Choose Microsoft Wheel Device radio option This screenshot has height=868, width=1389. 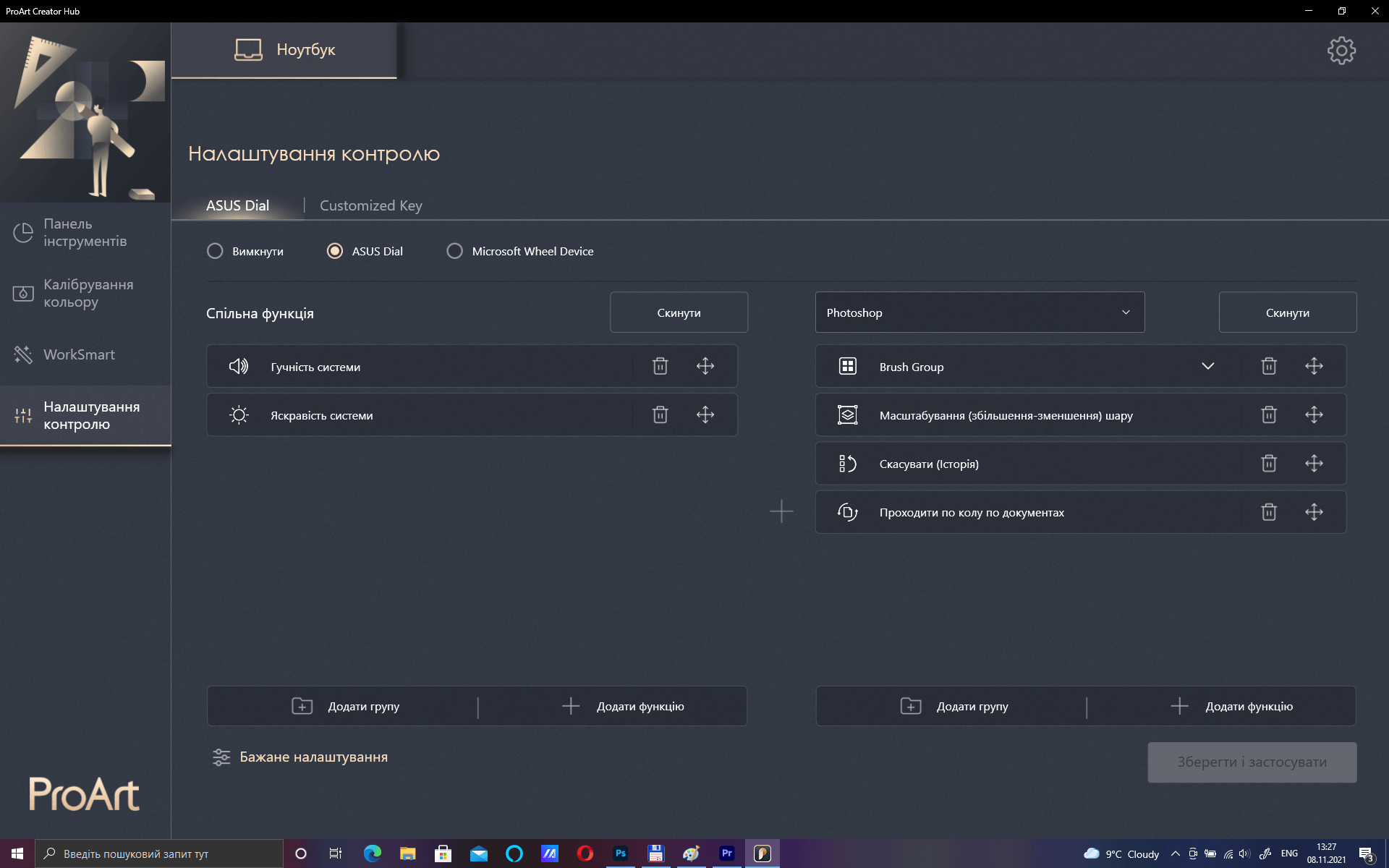(x=454, y=251)
